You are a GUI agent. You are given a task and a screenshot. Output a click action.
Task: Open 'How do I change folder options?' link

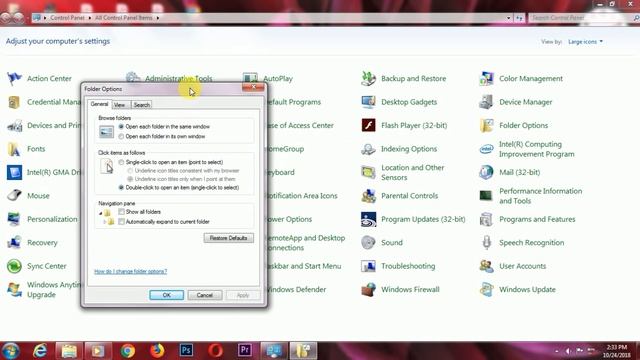point(131,271)
